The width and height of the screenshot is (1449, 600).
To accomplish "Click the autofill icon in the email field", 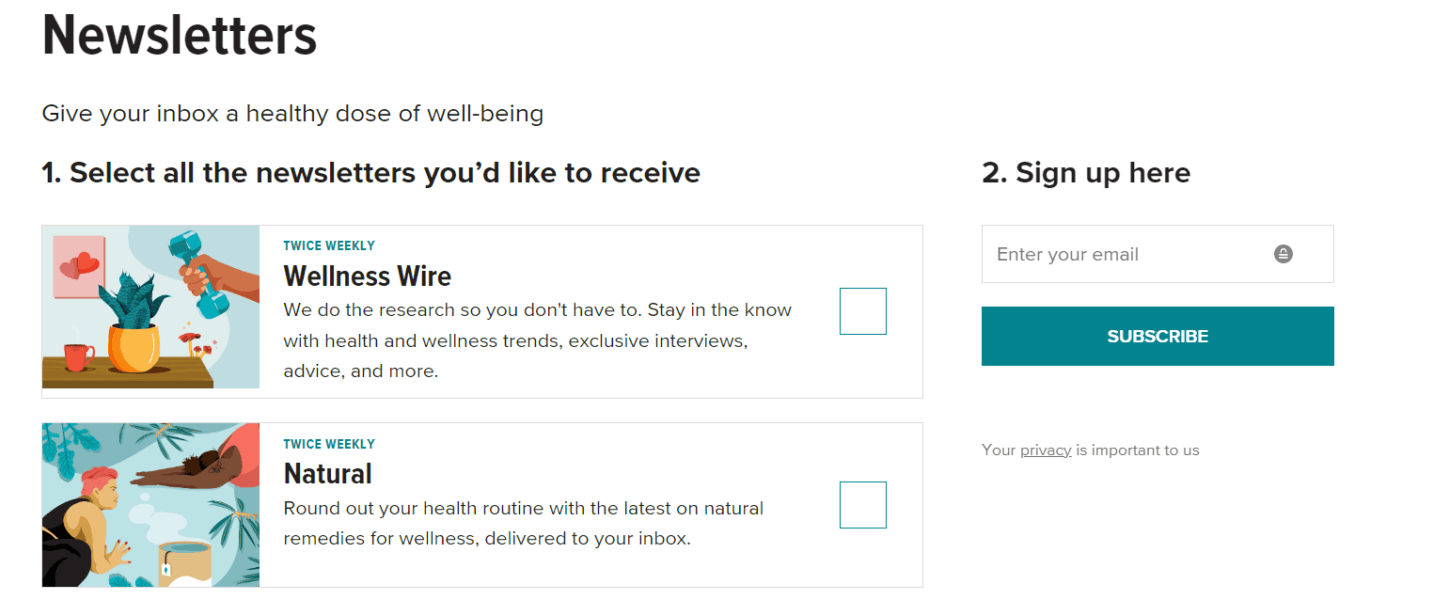I will [1283, 254].
